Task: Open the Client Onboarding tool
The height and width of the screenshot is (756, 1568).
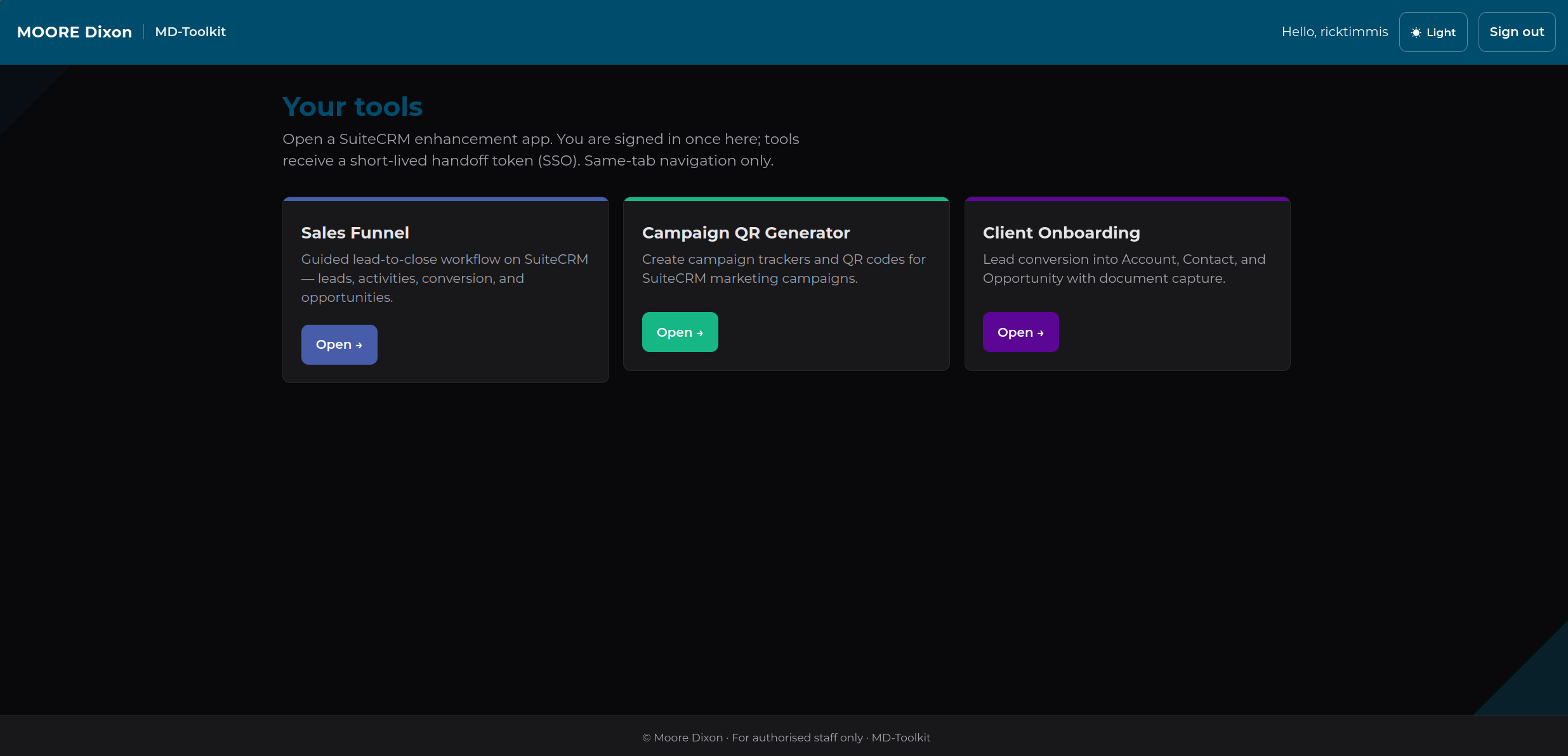Action: 1020,332
